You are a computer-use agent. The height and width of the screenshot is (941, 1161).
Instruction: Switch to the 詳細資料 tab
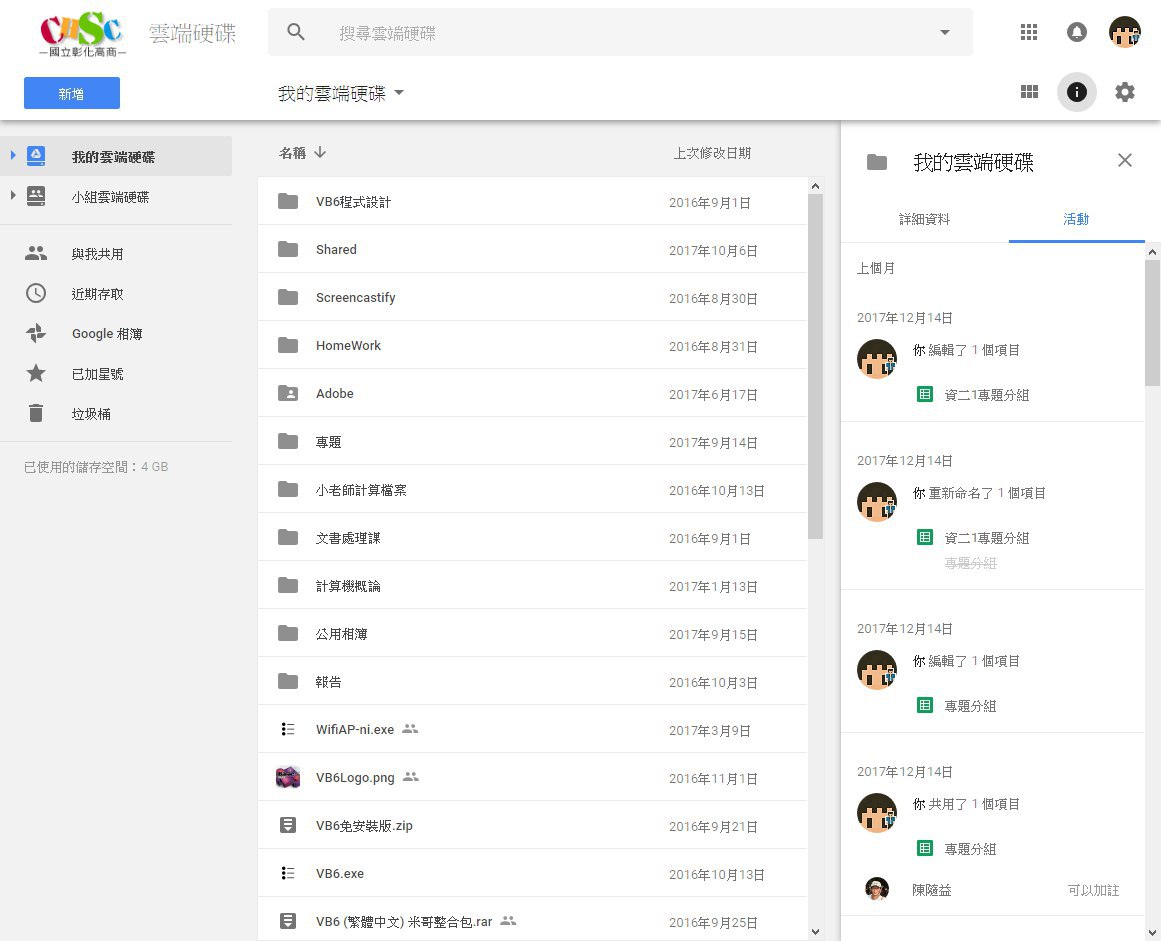924,219
